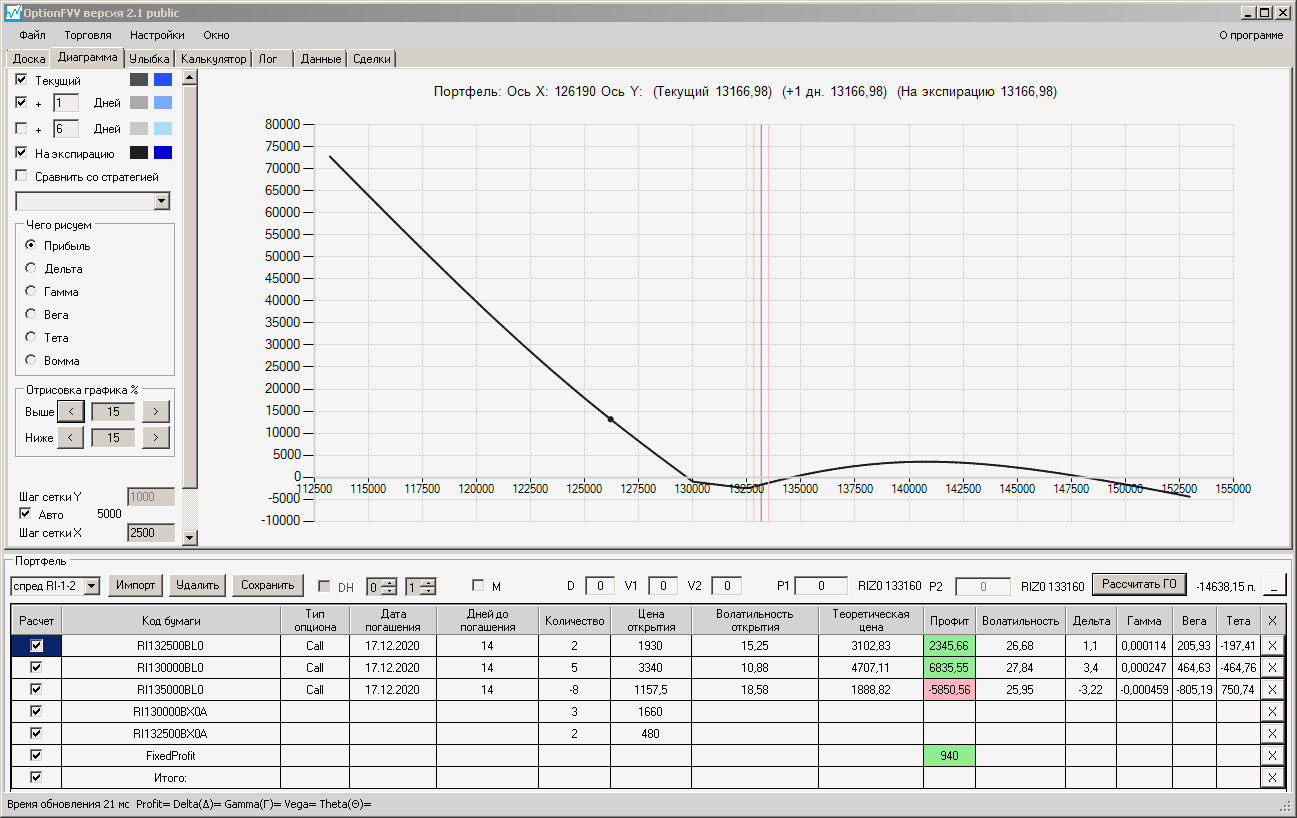Screen dimensions: 1297x818
Task: Click the X on the FixedProfit row
Action: 1272,756
